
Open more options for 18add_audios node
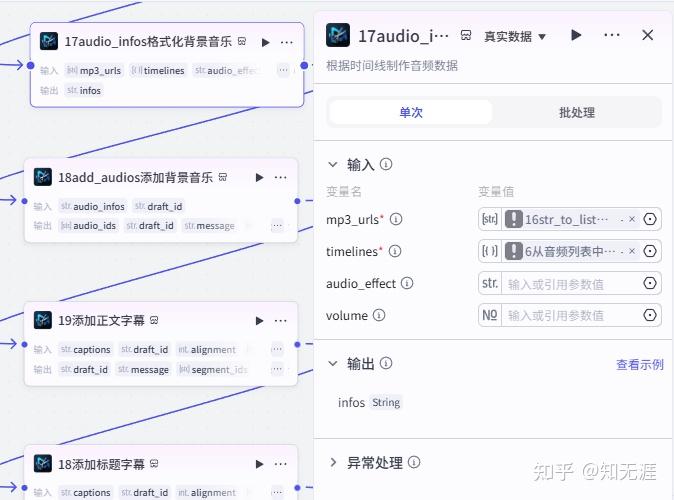click(x=280, y=178)
